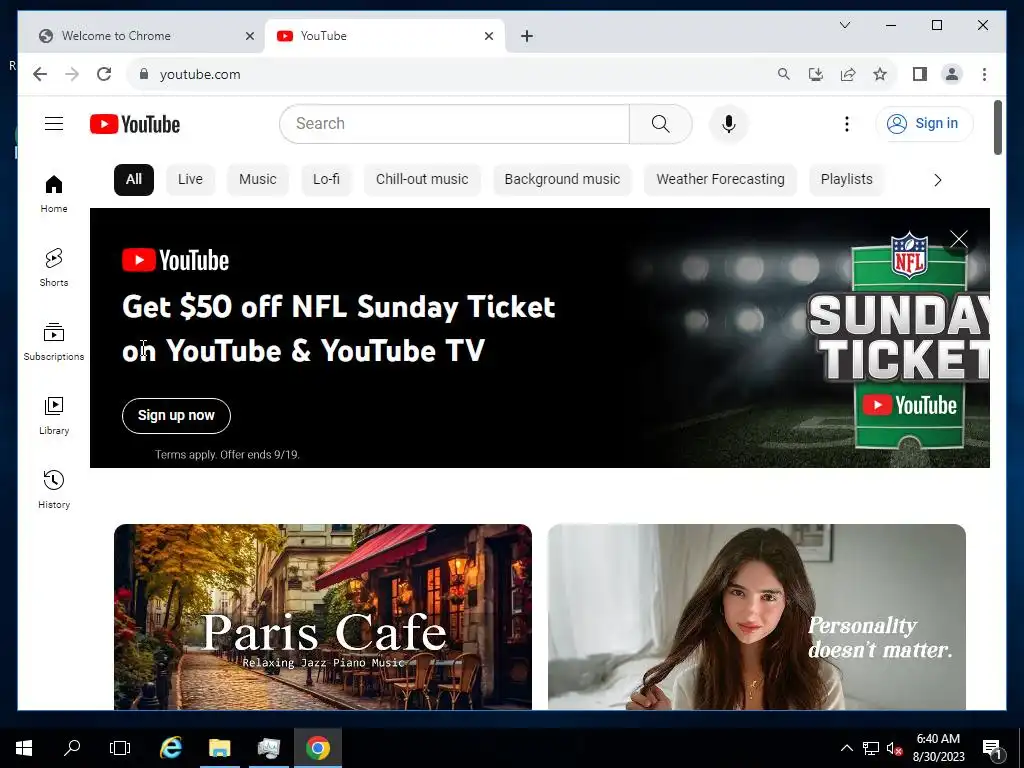Filter by the Music chip
1024x768 pixels.
click(x=258, y=180)
